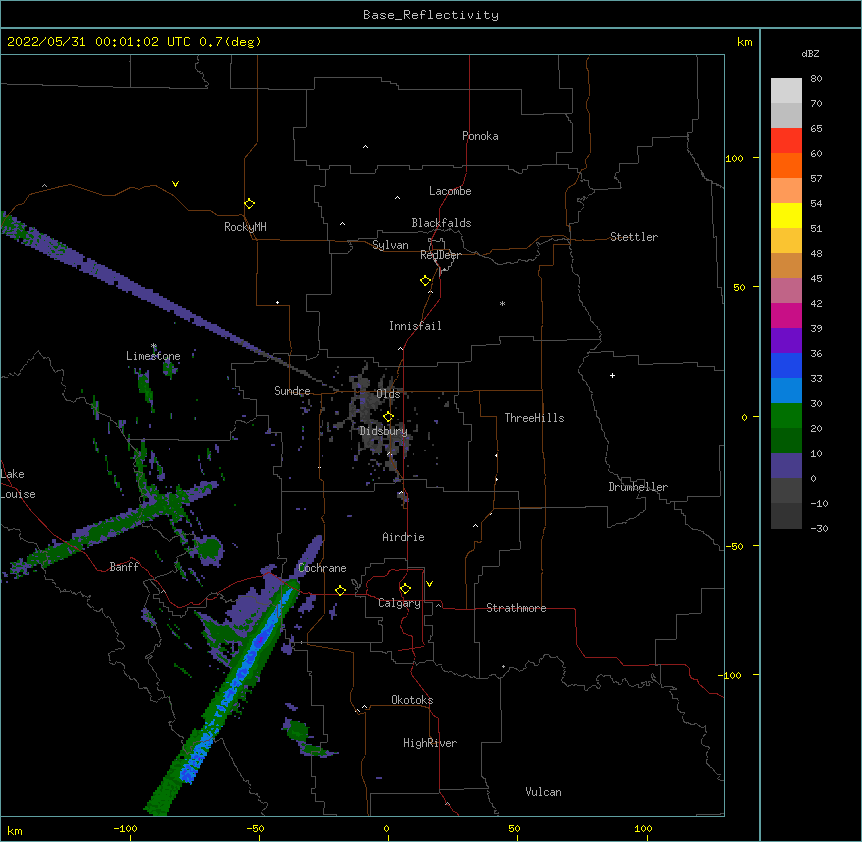Viewport: 862px width, 842px height.
Task: Pick the slate-purple 10 dBZ legend swatch
Action: click(x=786, y=466)
